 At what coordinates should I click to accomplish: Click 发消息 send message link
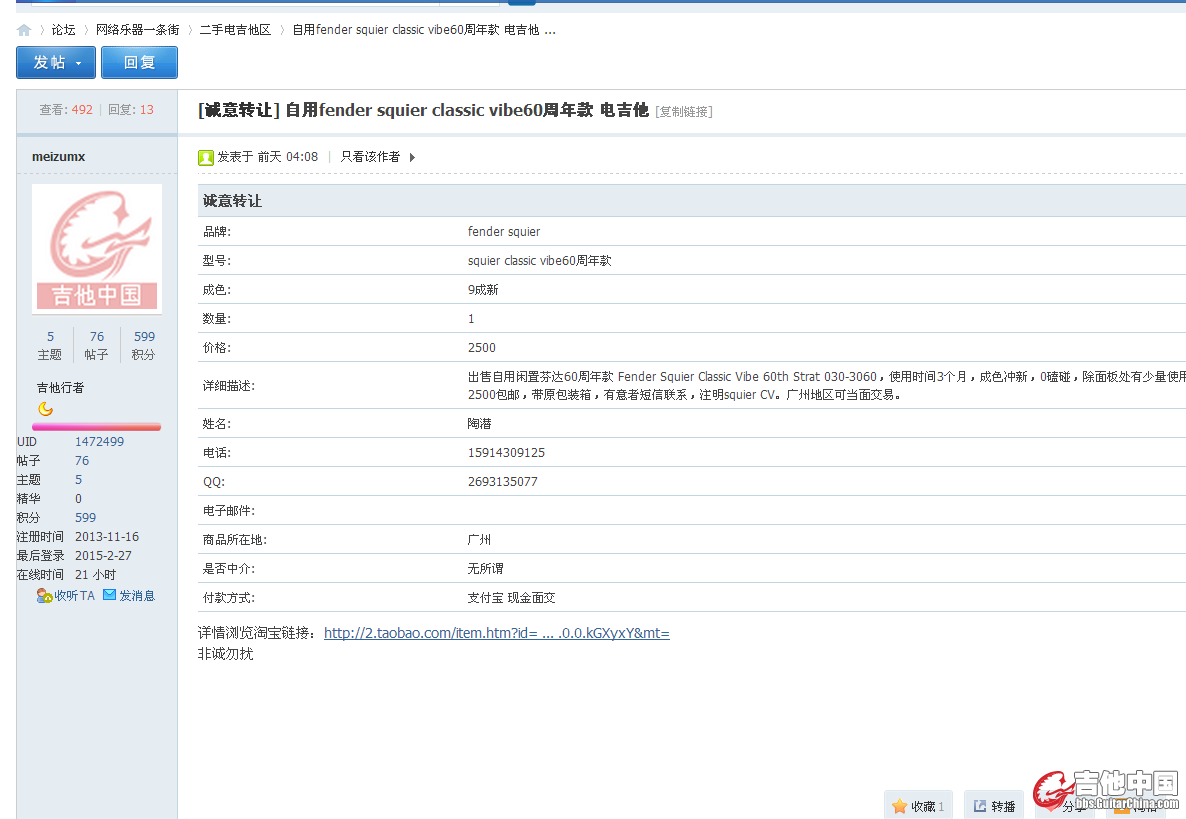[x=137, y=596]
